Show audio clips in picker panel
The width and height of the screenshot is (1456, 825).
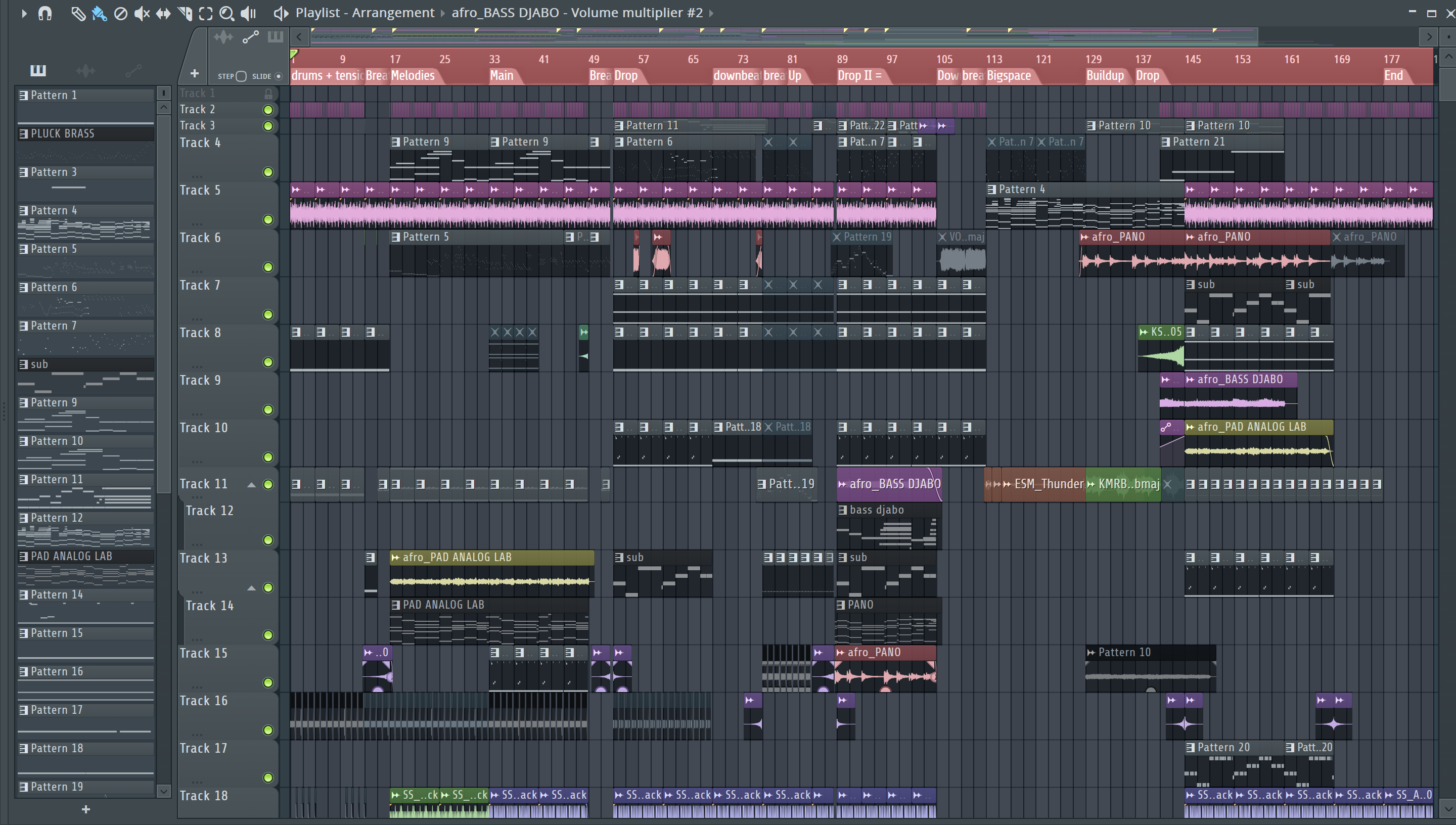(x=85, y=70)
